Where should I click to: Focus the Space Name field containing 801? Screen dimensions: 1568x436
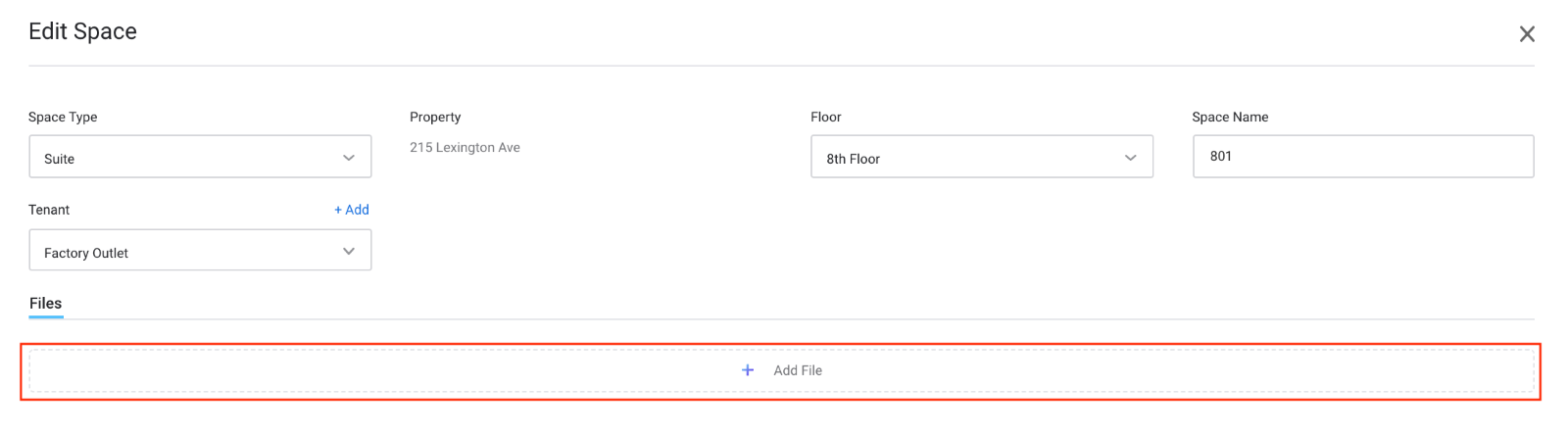coord(1363,157)
